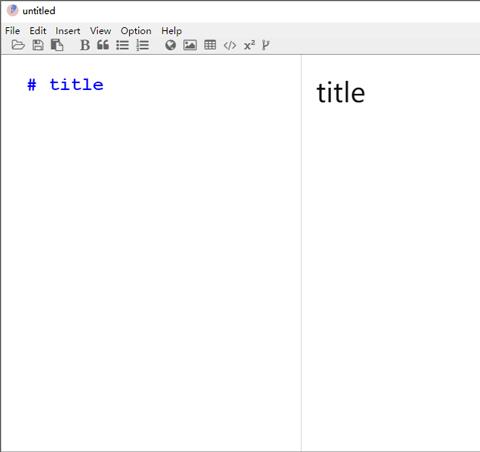Insert math formula using x² icon
480x452 pixels.
249,45
